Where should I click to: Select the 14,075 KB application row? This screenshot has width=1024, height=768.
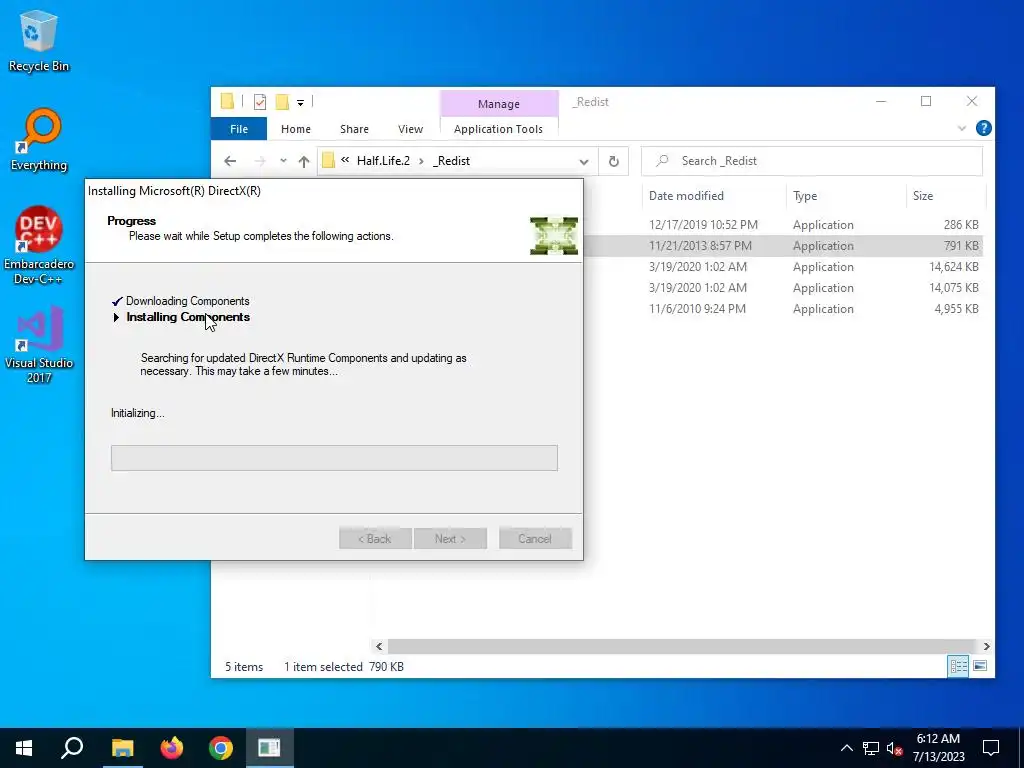pyautogui.click(x=782, y=288)
